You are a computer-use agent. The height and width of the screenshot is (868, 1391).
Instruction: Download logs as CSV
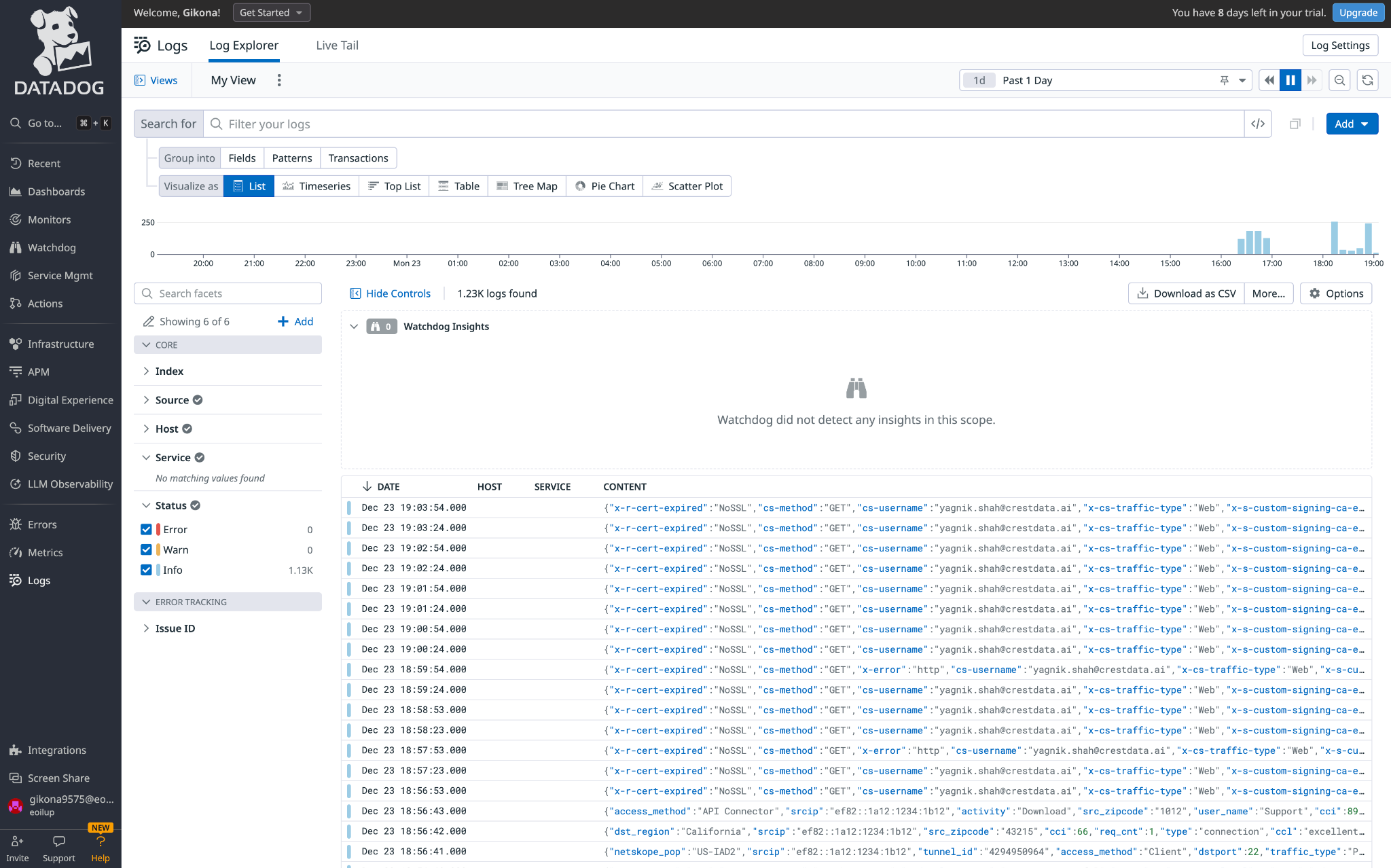tap(1187, 293)
